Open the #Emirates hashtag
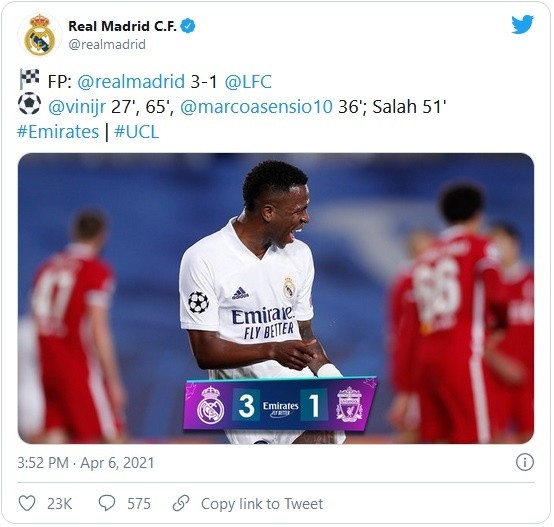Image resolution: width=554 pixels, height=527 pixels. (58, 132)
